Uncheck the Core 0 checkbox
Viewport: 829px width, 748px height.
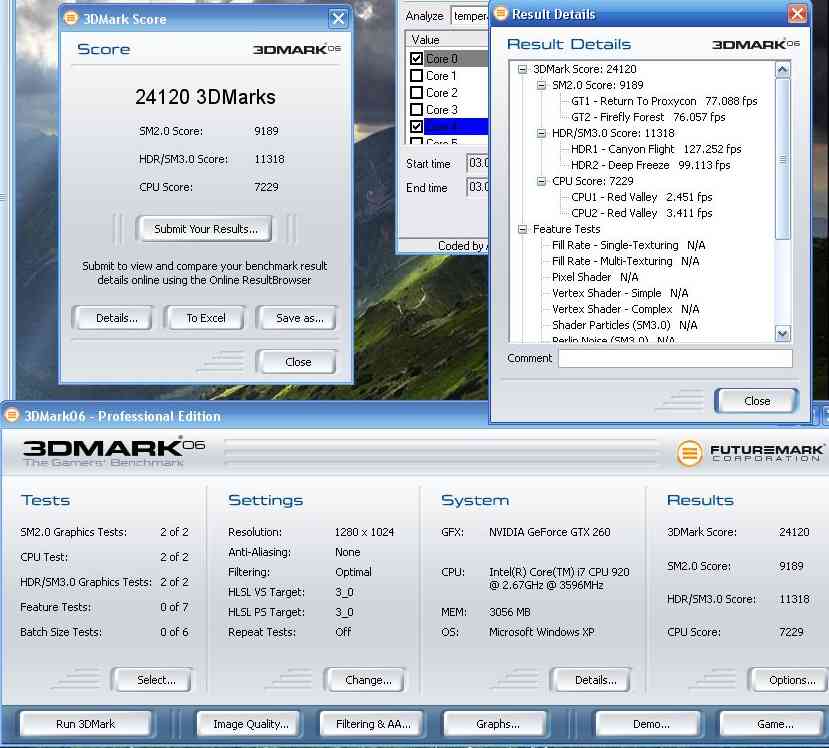click(416, 59)
